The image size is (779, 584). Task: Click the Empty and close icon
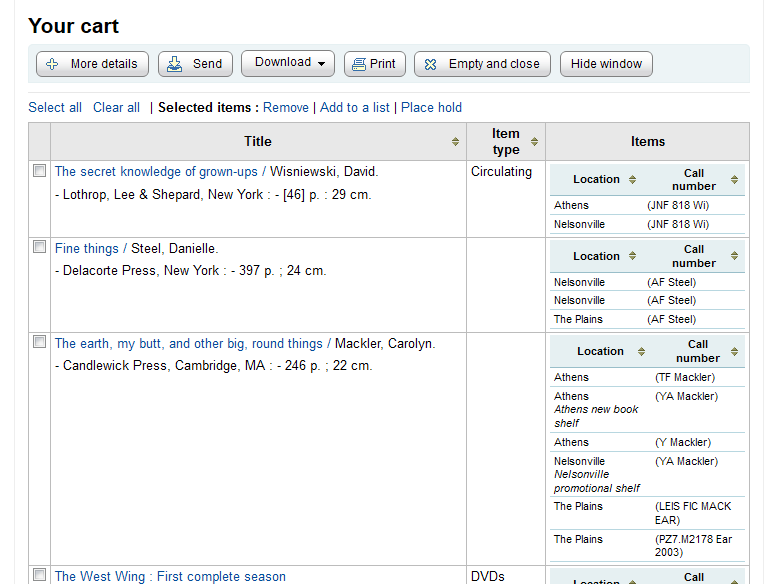pos(431,64)
